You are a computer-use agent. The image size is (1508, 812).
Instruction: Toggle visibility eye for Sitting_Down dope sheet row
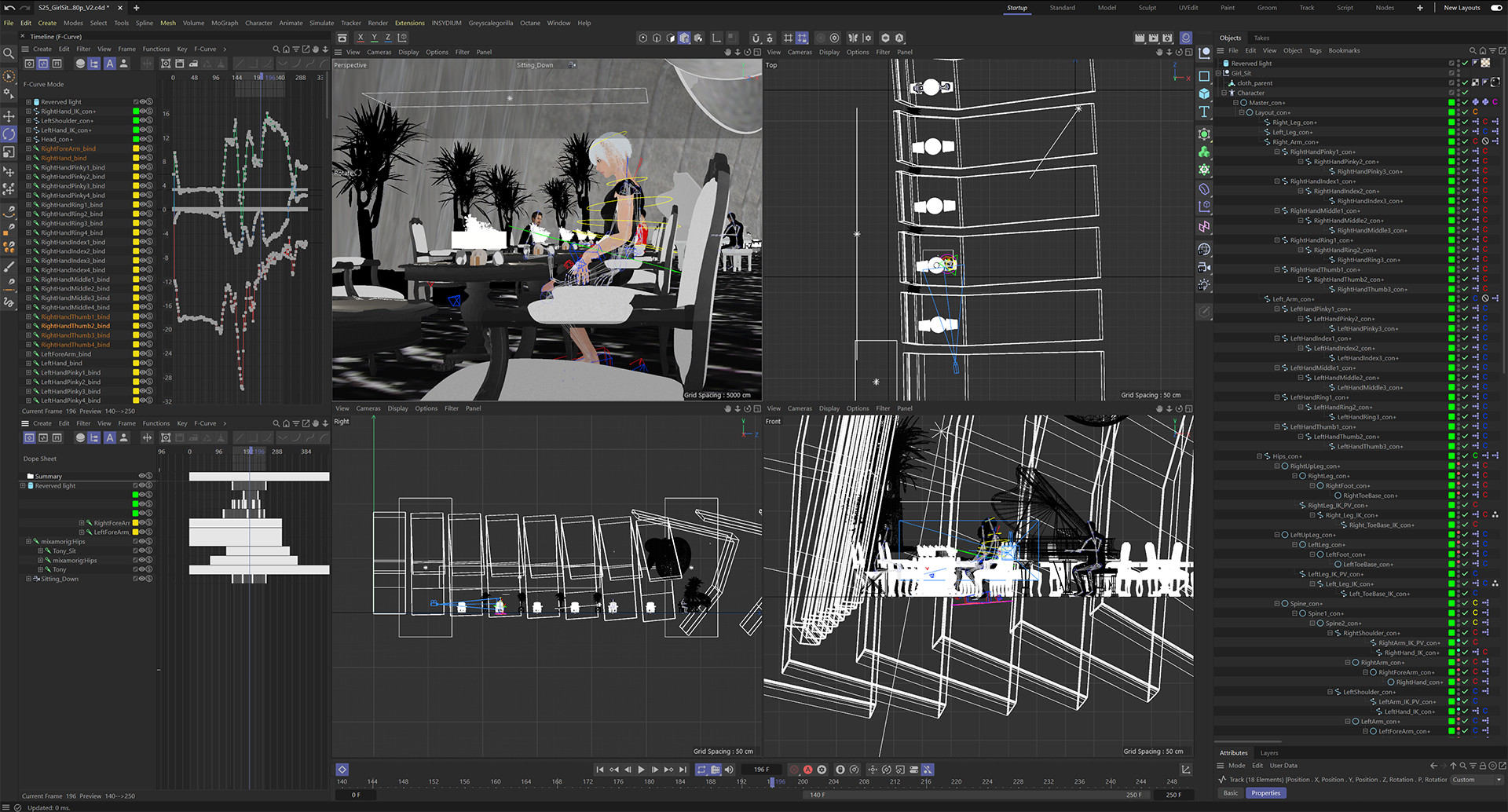[143, 579]
